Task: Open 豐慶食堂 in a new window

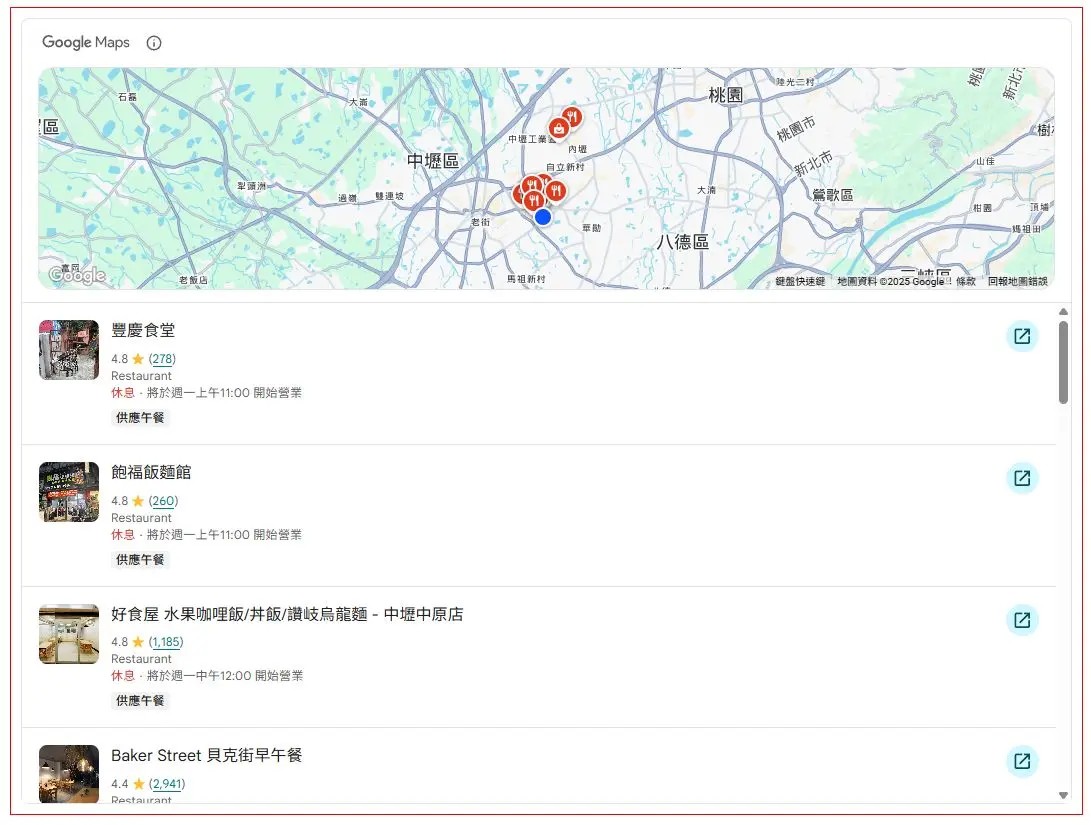Action: pyautogui.click(x=1022, y=337)
